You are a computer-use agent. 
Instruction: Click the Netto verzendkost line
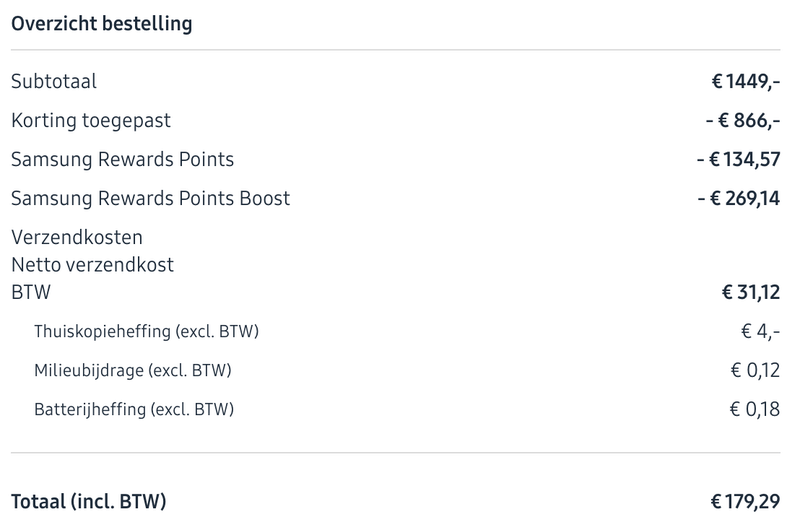pos(92,265)
